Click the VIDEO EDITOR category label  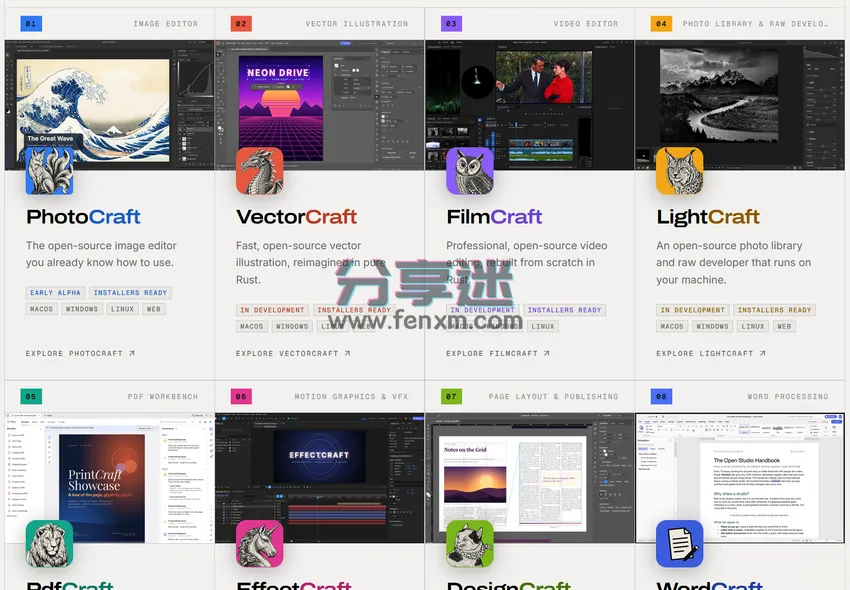click(586, 24)
